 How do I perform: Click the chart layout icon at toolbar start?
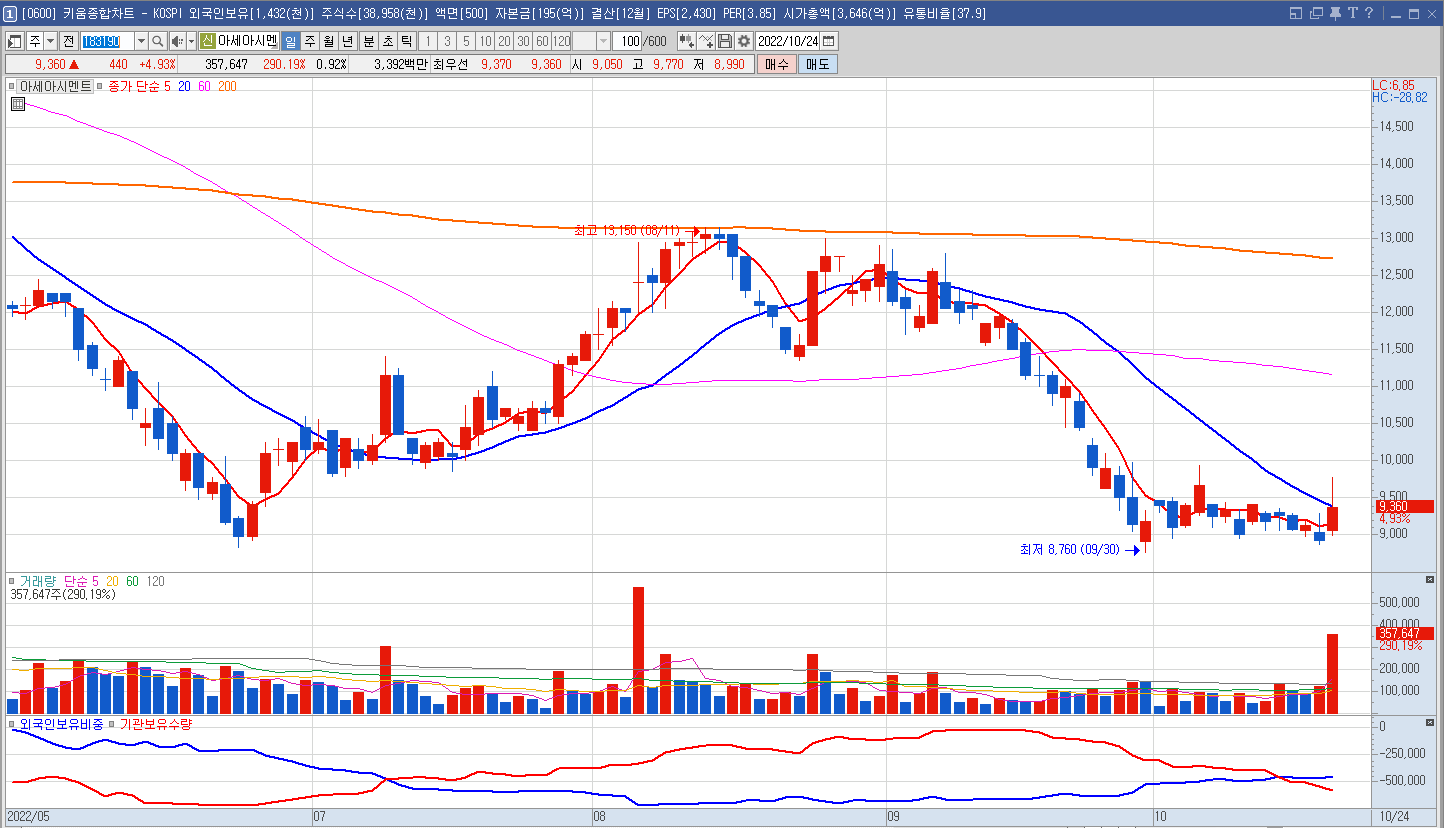coord(15,41)
